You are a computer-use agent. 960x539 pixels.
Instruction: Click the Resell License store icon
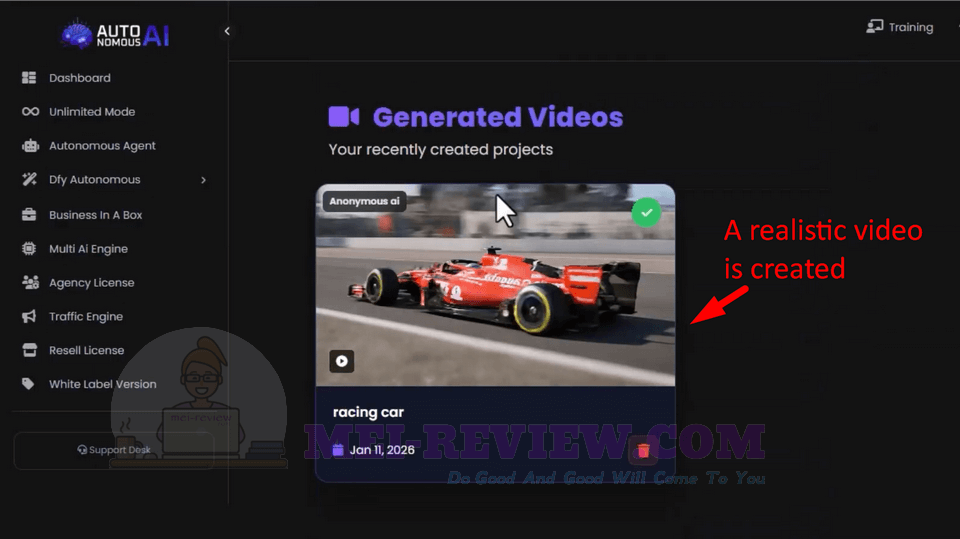(29, 350)
